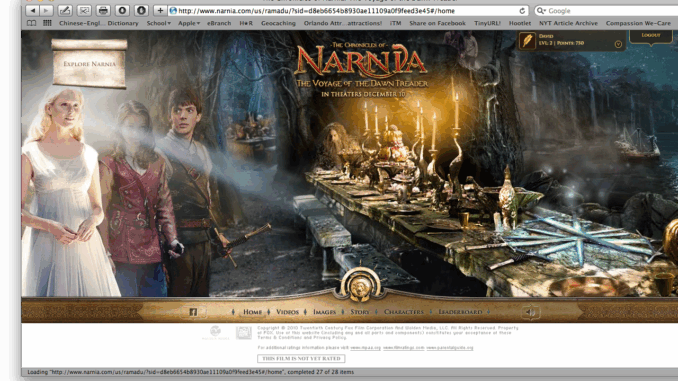Click Share on Facebook bookmark
This screenshot has height=381, width=678.
tap(437, 23)
